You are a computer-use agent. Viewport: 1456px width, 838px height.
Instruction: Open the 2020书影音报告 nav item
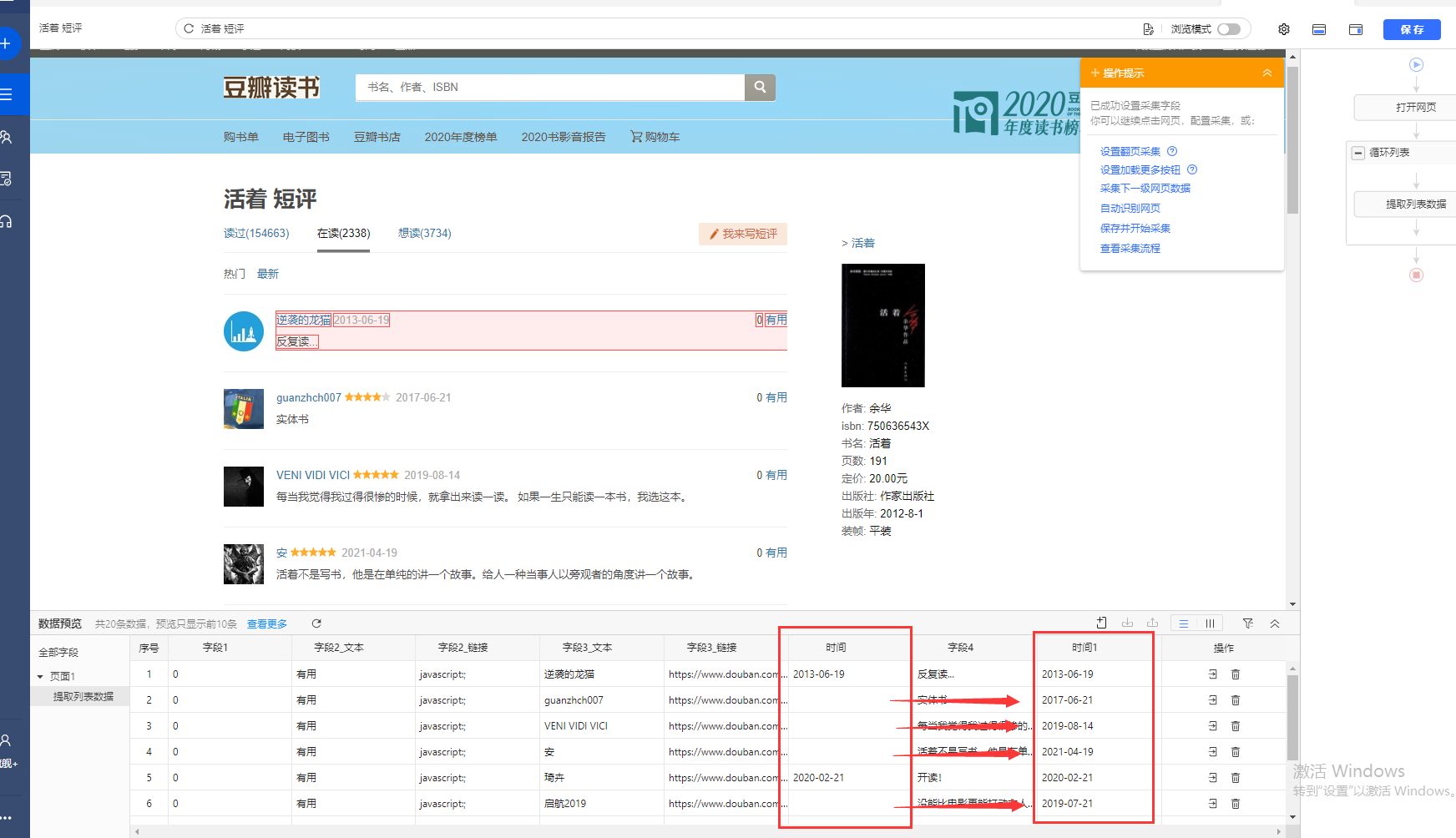[x=564, y=137]
